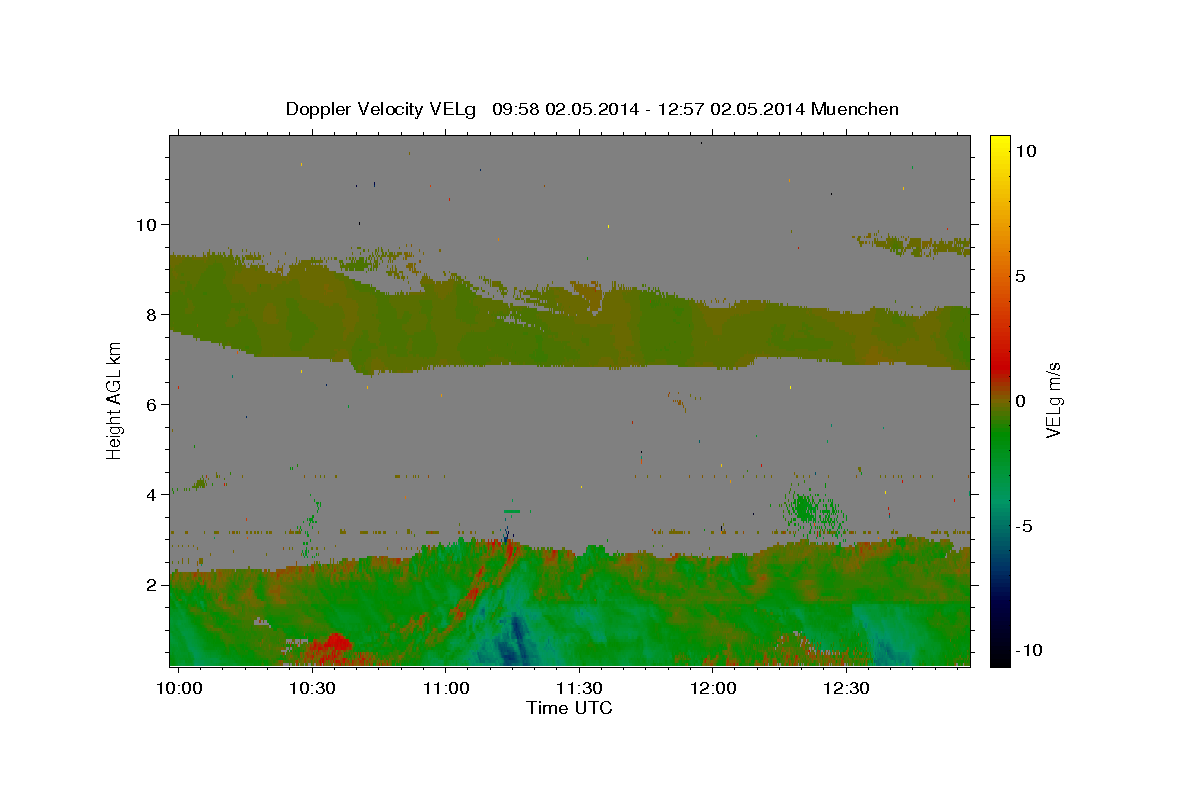Viewport: 1200px width, 800px height.
Task: Click the dark blue downdraft streak near 11:15
Action: coord(515,640)
